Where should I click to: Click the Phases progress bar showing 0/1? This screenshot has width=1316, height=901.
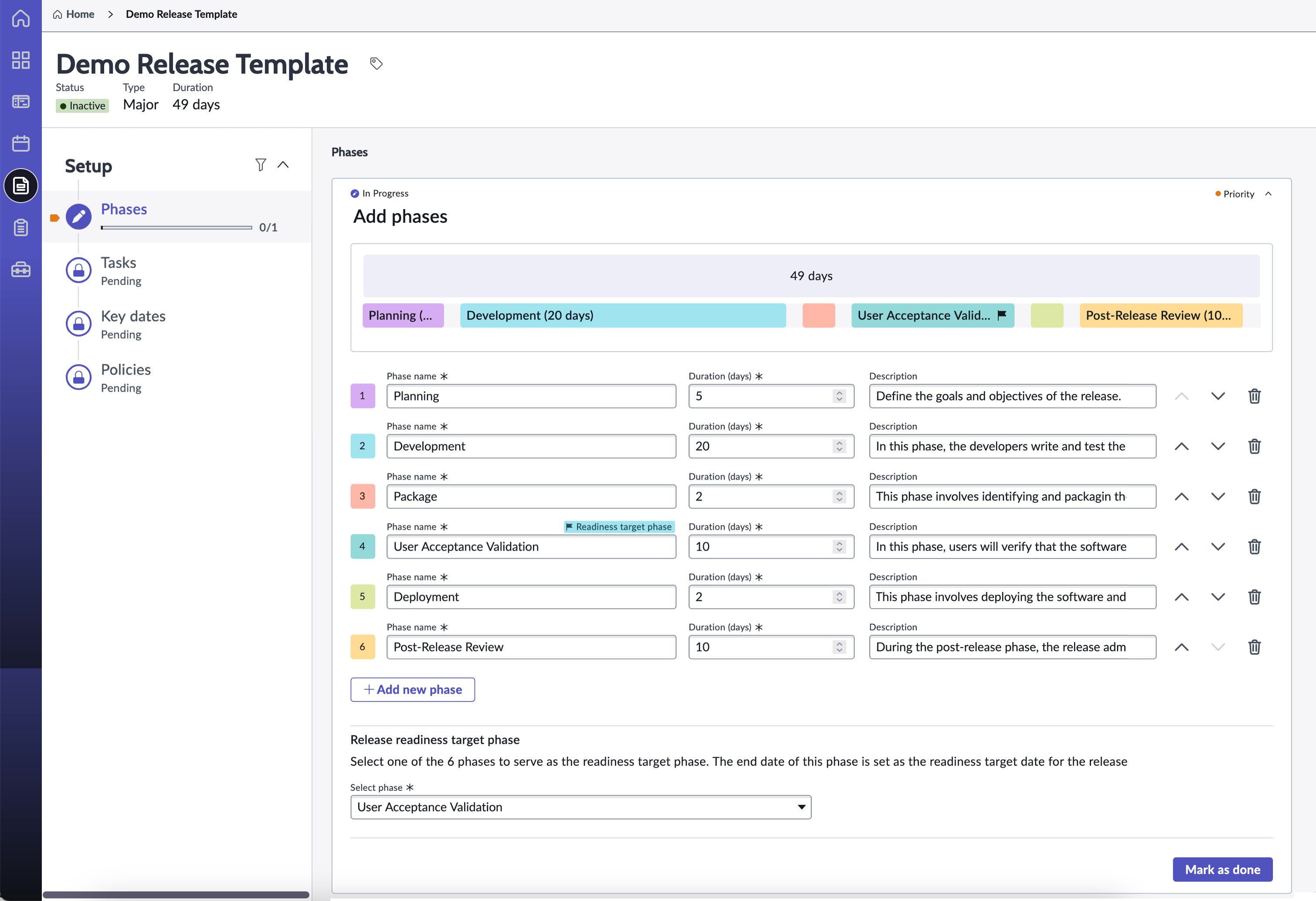coord(176,228)
